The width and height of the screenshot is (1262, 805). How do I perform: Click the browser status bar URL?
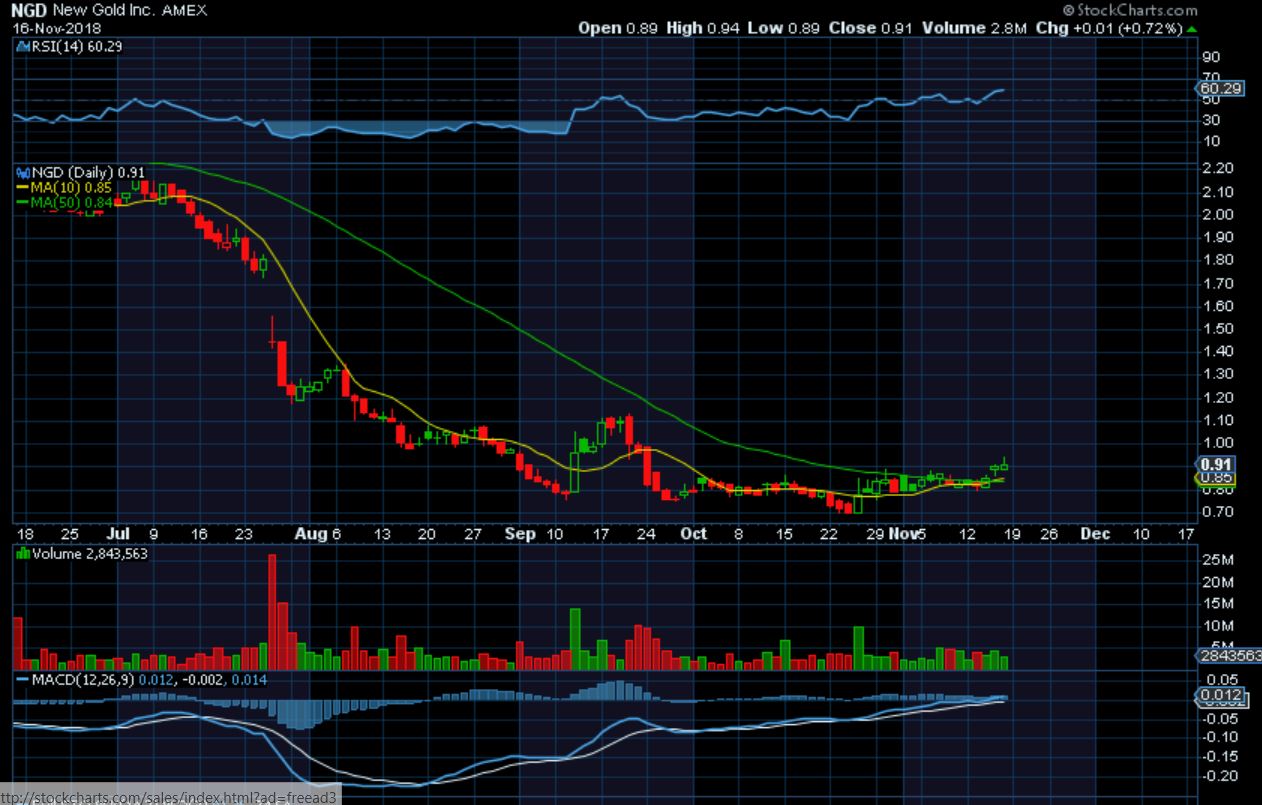tap(170, 795)
